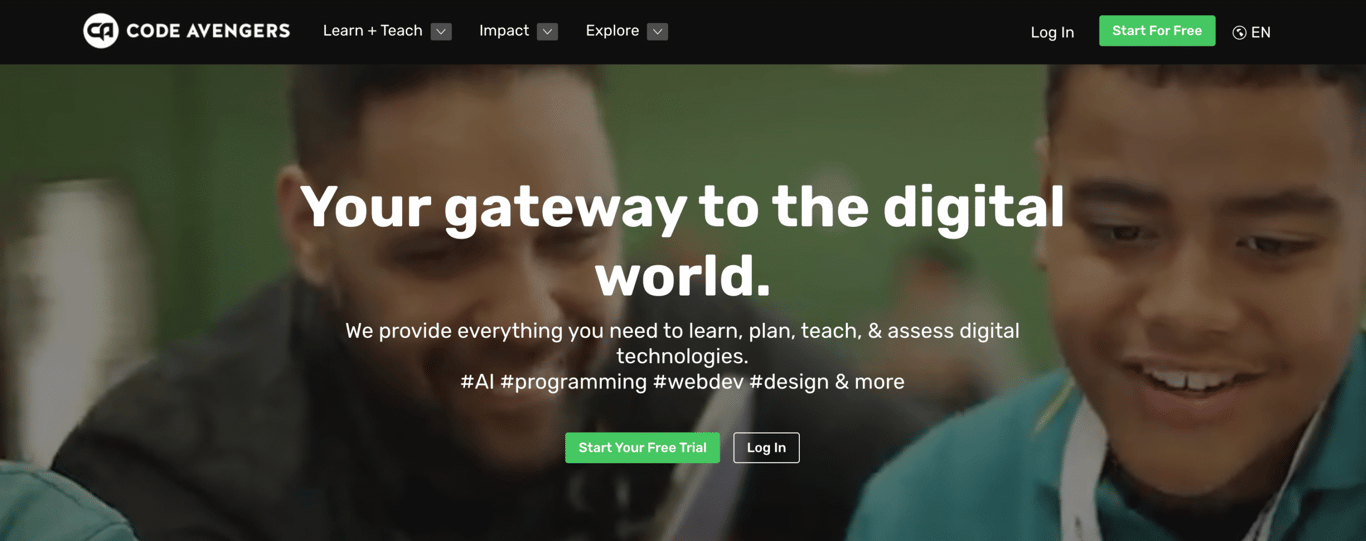1366x541 pixels.
Task: Click the CODE AVENGERS wordmark text
Action: [x=208, y=31]
